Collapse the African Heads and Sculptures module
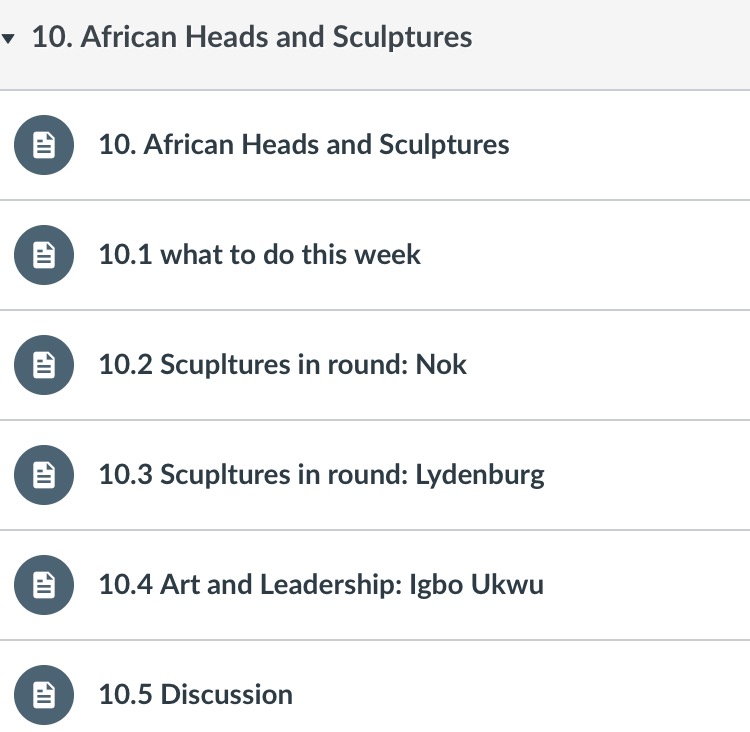This screenshot has height=732, width=750. [10, 40]
